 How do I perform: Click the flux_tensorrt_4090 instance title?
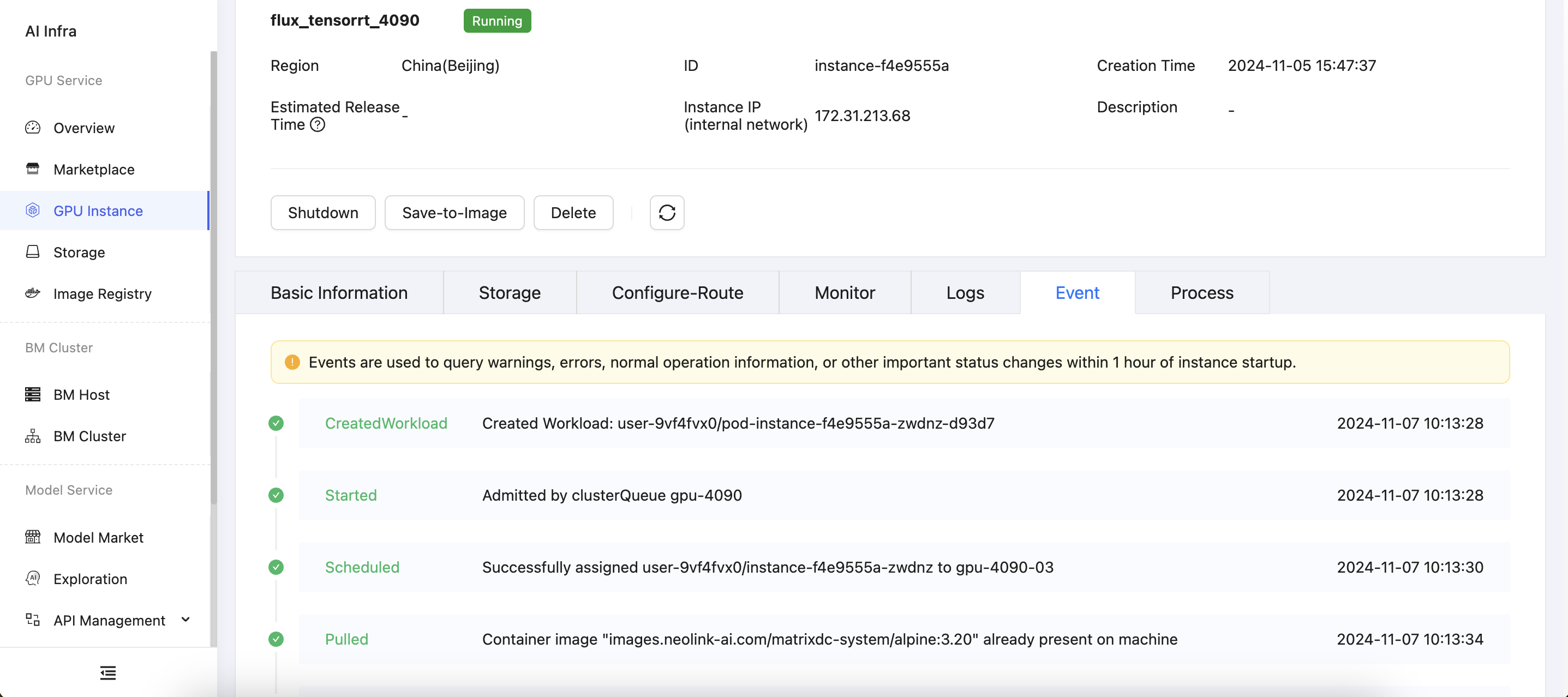tap(344, 20)
